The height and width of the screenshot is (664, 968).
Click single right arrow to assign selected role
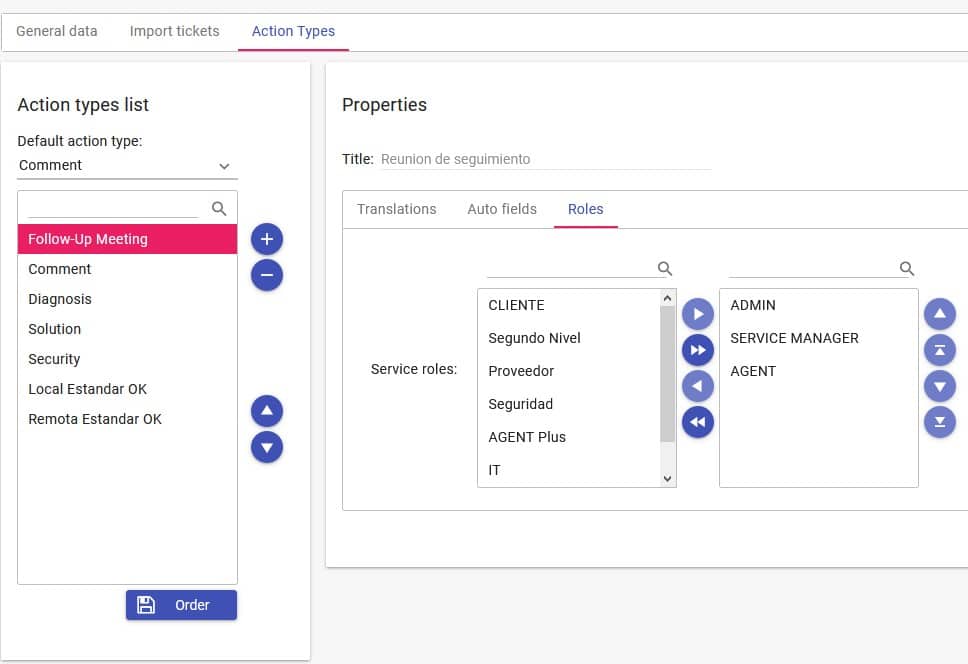pos(698,314)
